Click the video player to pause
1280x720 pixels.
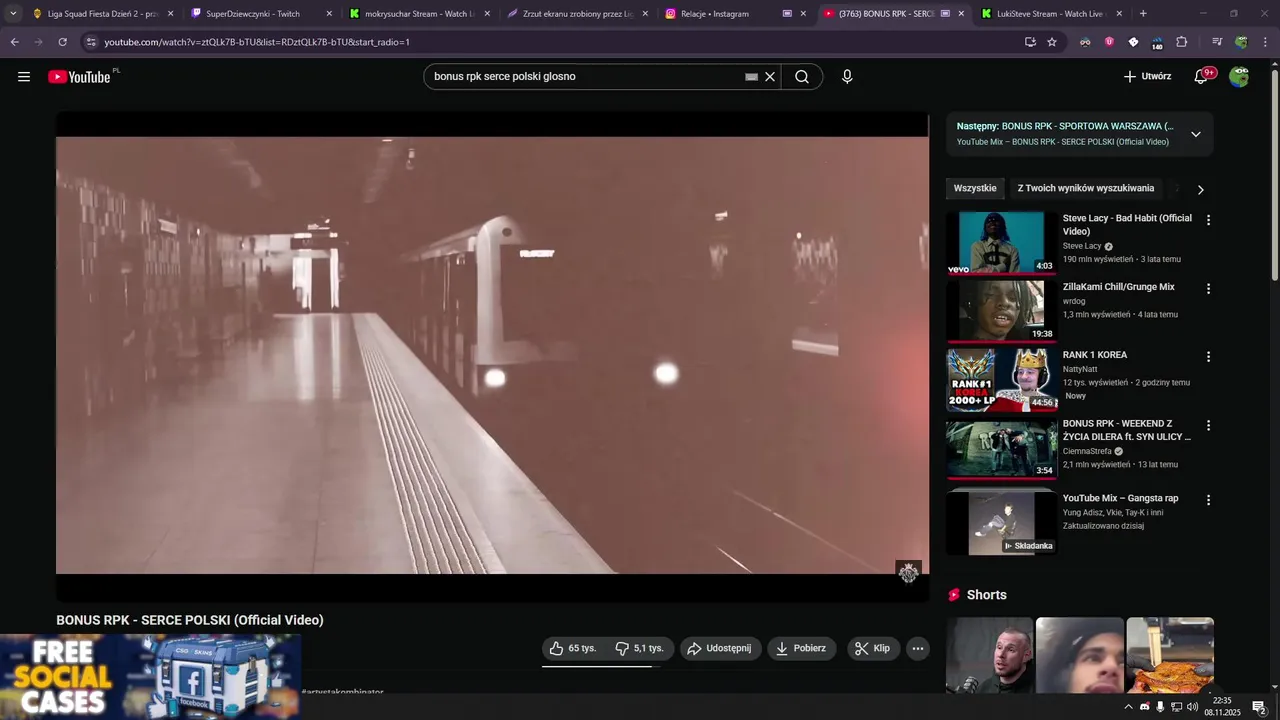(492, 355)
